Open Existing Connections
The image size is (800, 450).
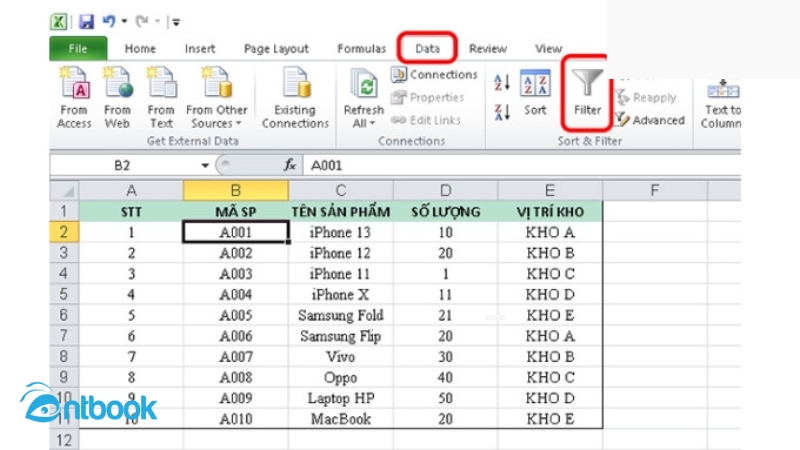pyautogui.click(x=295, y=97)
